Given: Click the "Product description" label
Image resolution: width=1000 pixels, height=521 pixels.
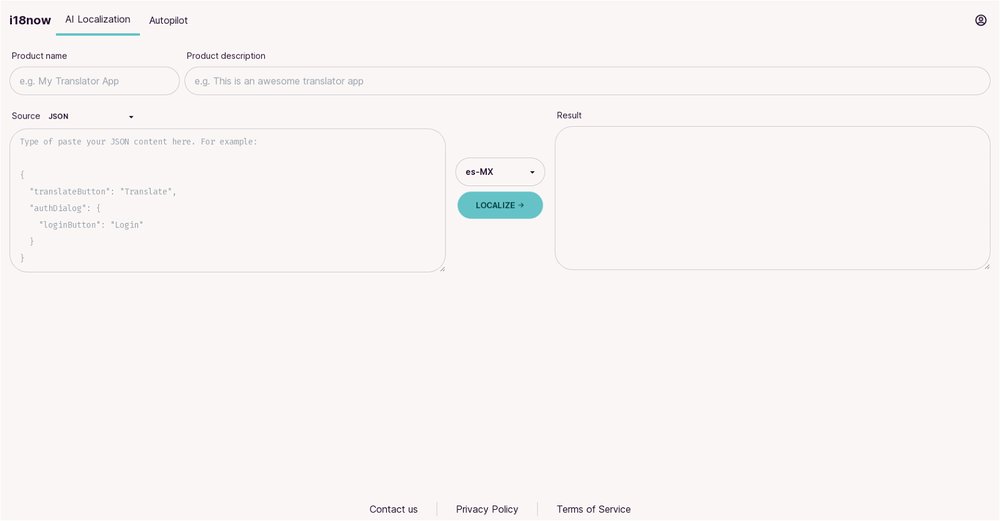Looking at the screenshot, I should click(226, 56).
